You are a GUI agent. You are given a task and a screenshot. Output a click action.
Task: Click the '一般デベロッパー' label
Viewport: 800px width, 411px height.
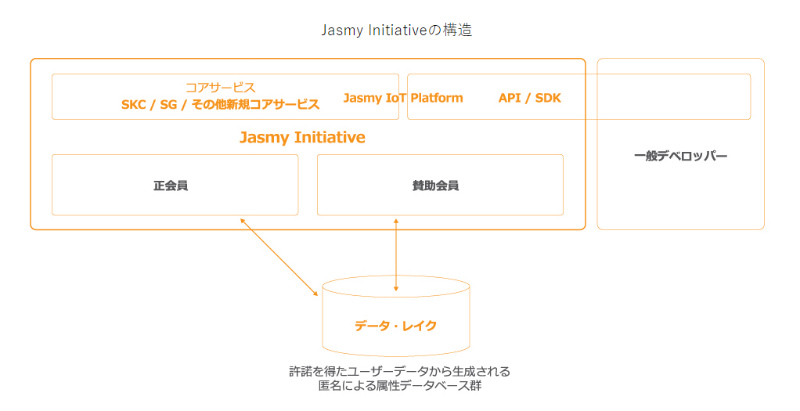681,156
